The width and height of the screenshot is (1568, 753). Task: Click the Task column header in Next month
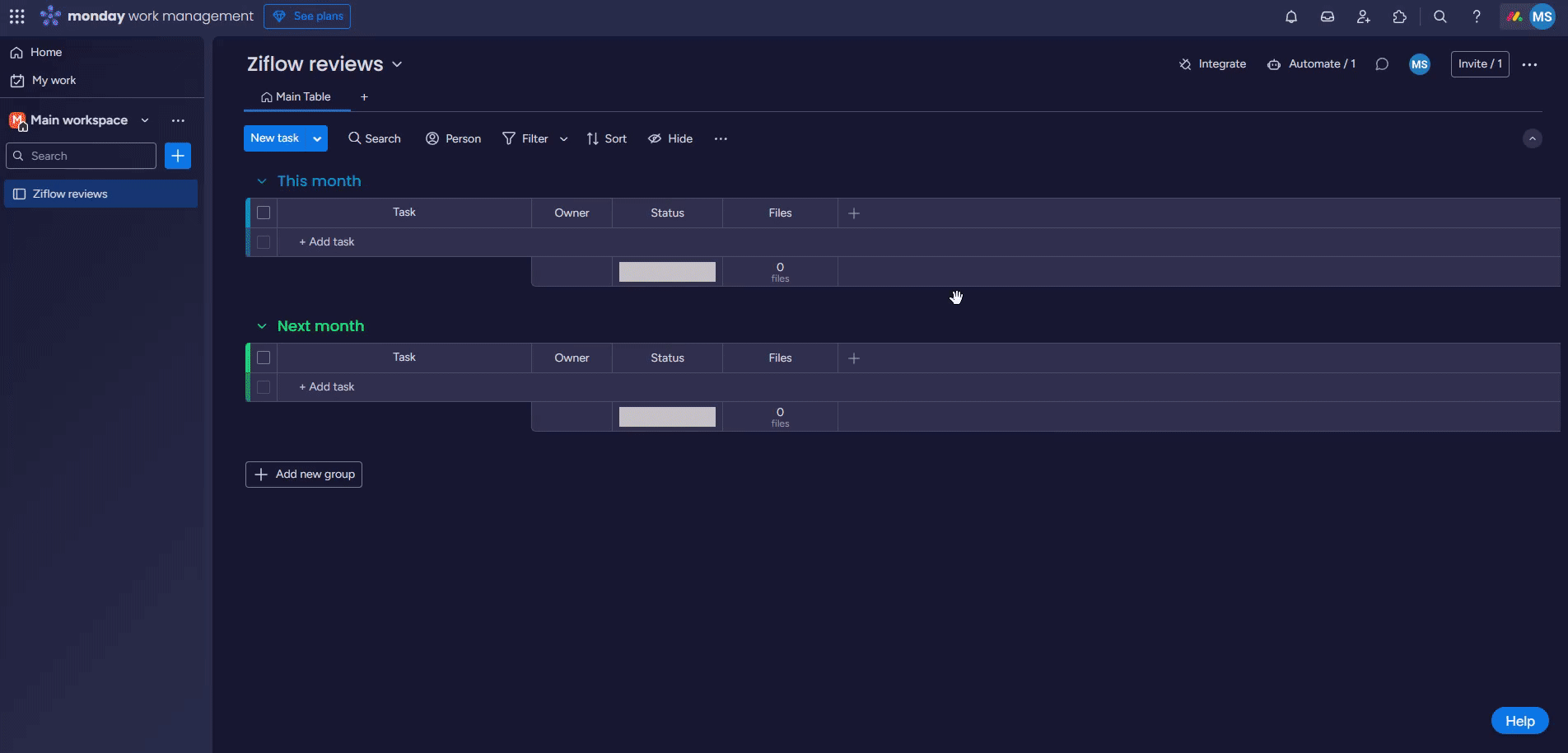point(404,358)
